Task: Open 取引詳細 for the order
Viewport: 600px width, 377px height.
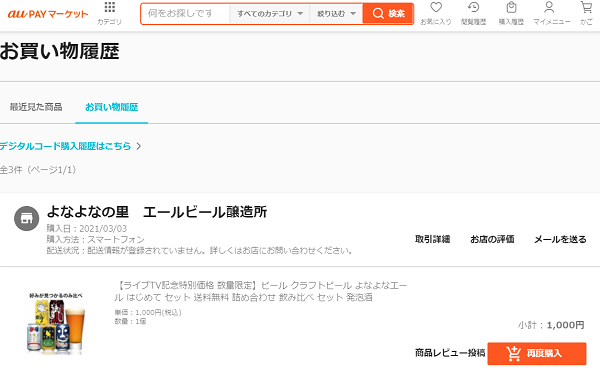Action: 432,240
